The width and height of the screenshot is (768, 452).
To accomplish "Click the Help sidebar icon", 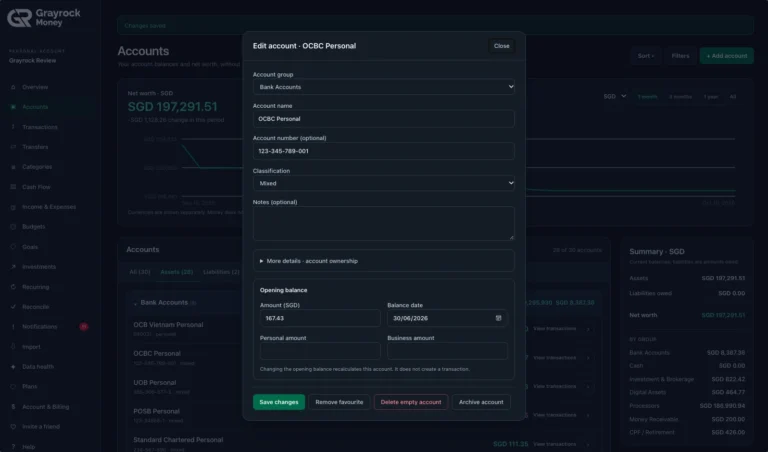I will 13,447.
